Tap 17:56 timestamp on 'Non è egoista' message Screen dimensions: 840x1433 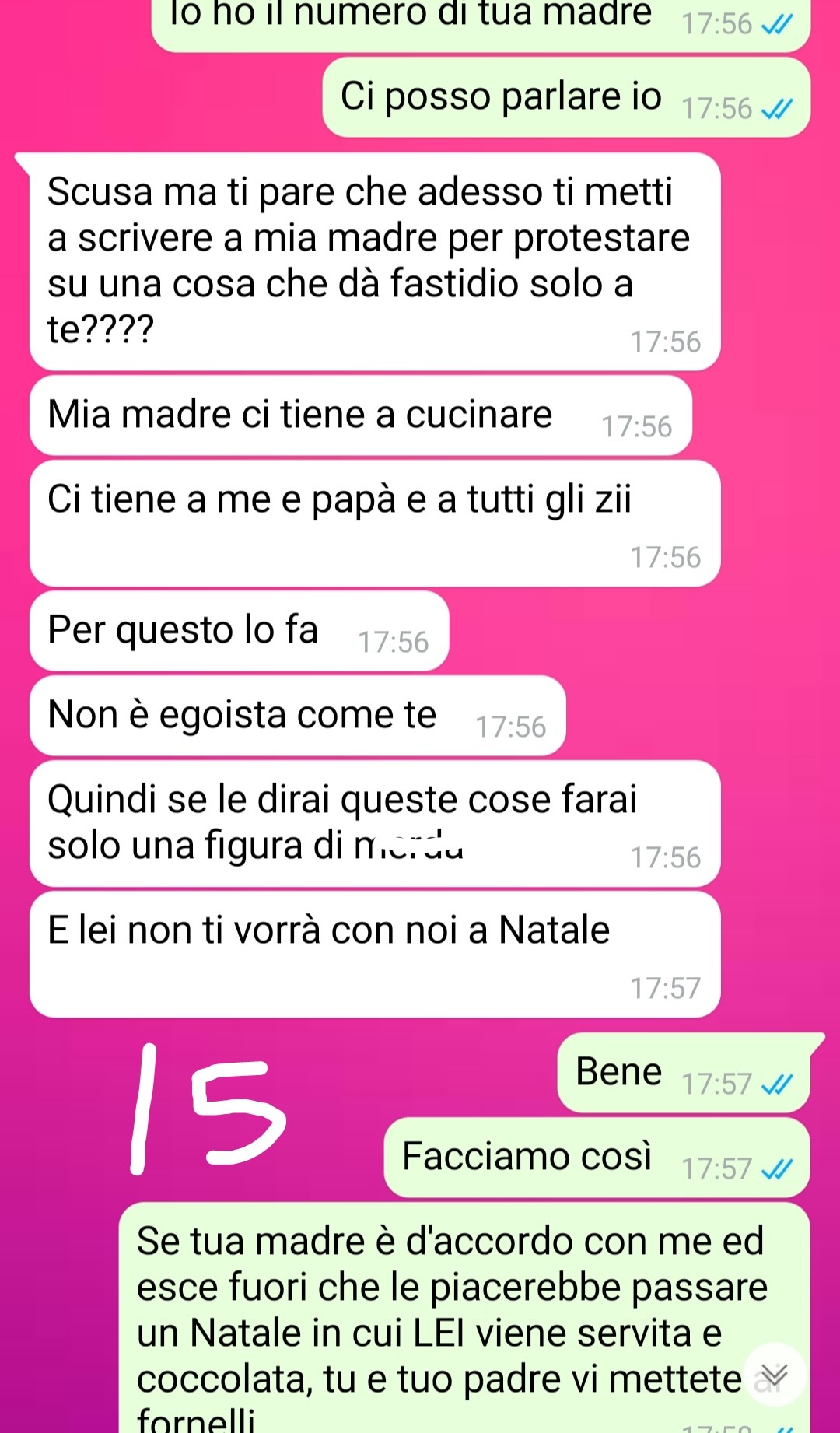510,727
